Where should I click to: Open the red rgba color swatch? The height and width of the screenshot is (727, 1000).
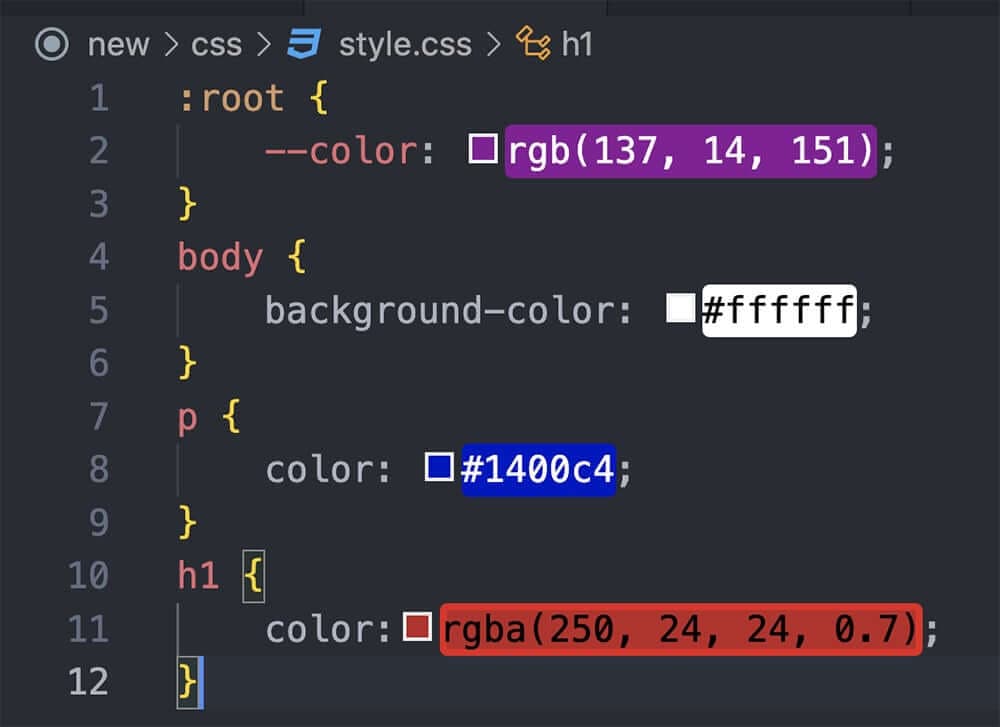pos(417,628)
